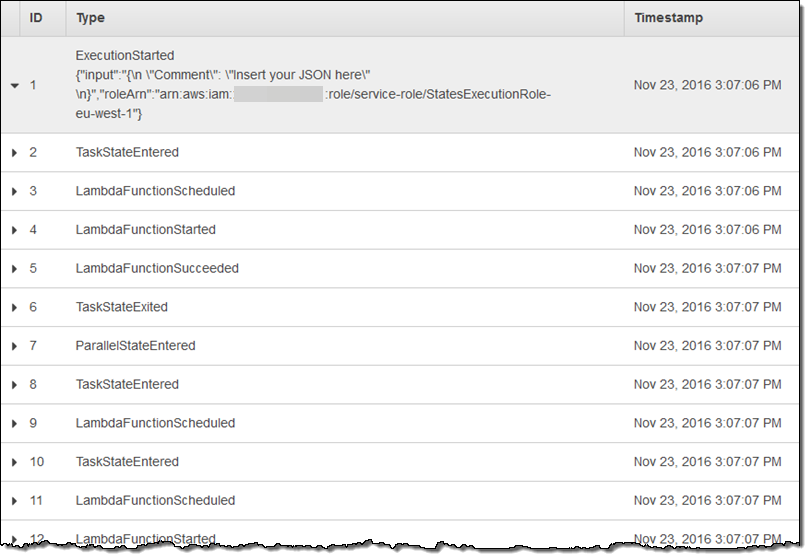Image resolution: width=810 pixels, height=559 pixels.
Task: Expand event 11 LambdaFunctionScheduled arrow
Action: (x=15, y=501)
